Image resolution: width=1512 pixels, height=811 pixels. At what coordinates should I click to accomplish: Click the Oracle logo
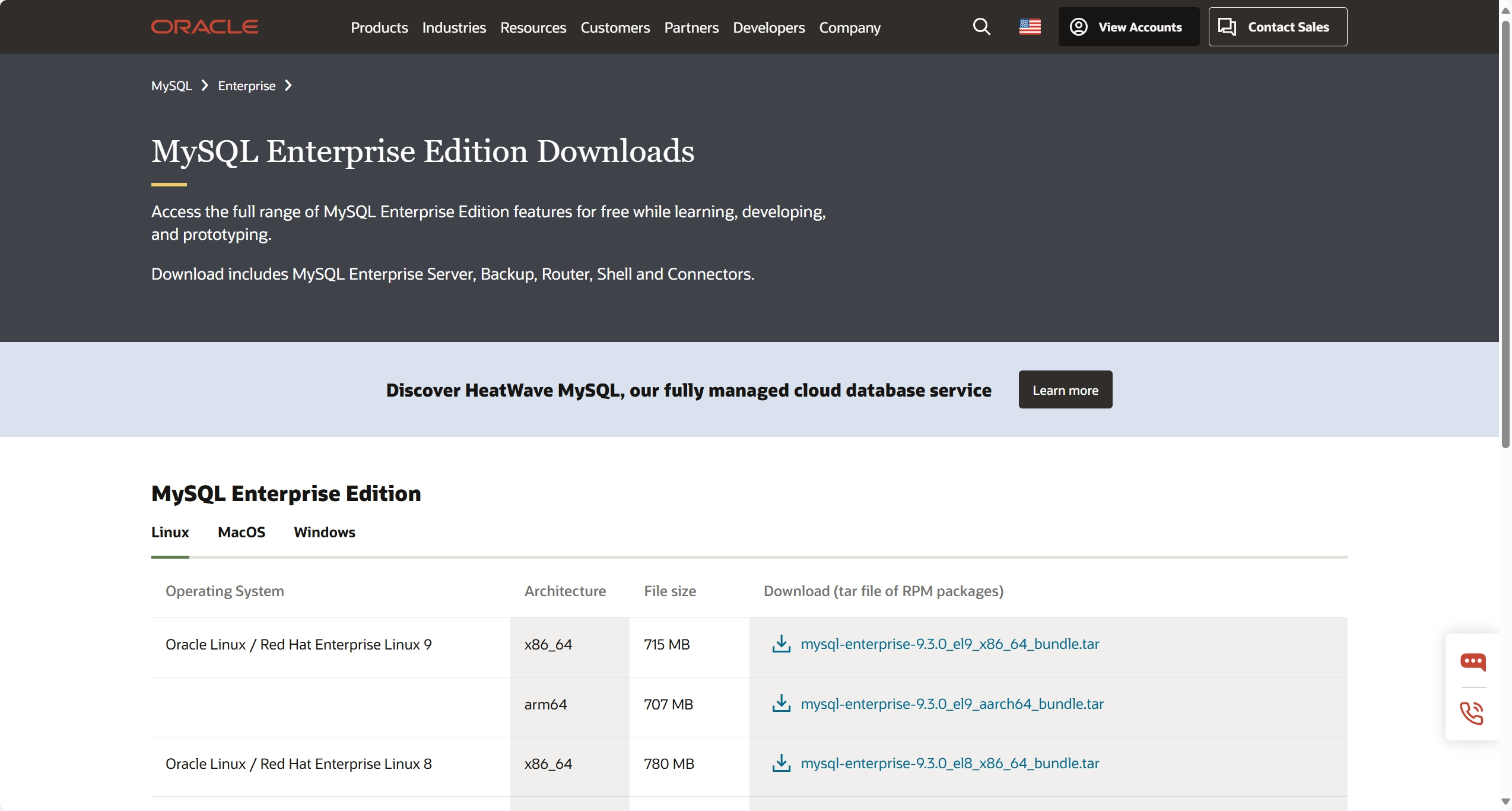tap(205, 27)
